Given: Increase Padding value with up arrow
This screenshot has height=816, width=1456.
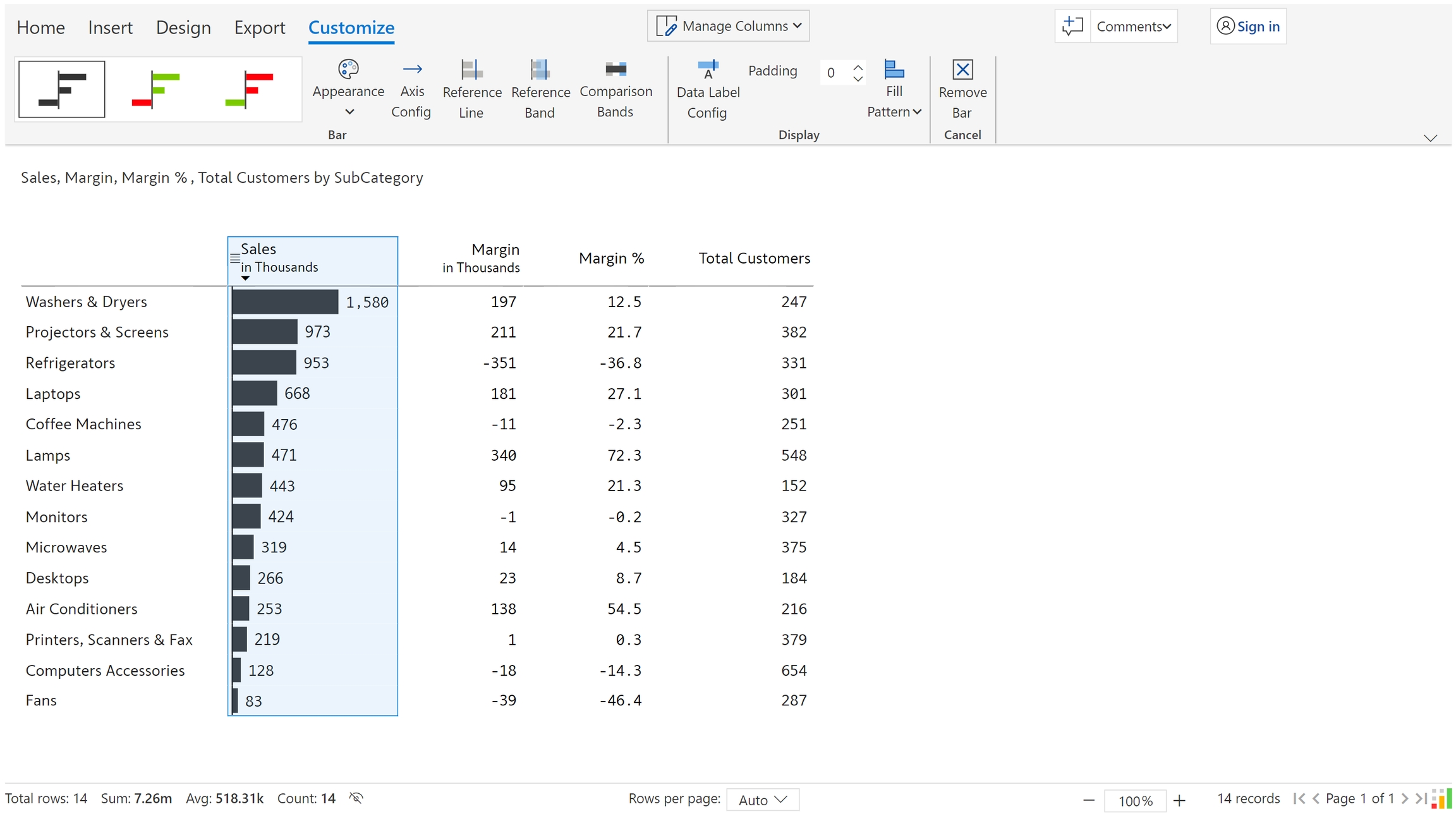Looking at the screenshot, I should click(858, 66).
